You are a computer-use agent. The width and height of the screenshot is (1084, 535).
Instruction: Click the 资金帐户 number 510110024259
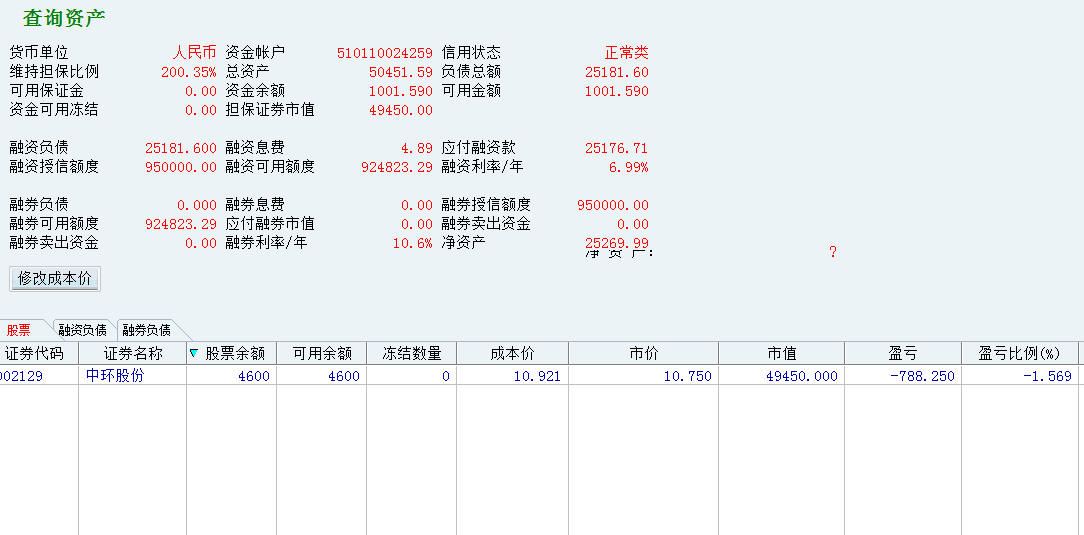click(x=385, y=53)
